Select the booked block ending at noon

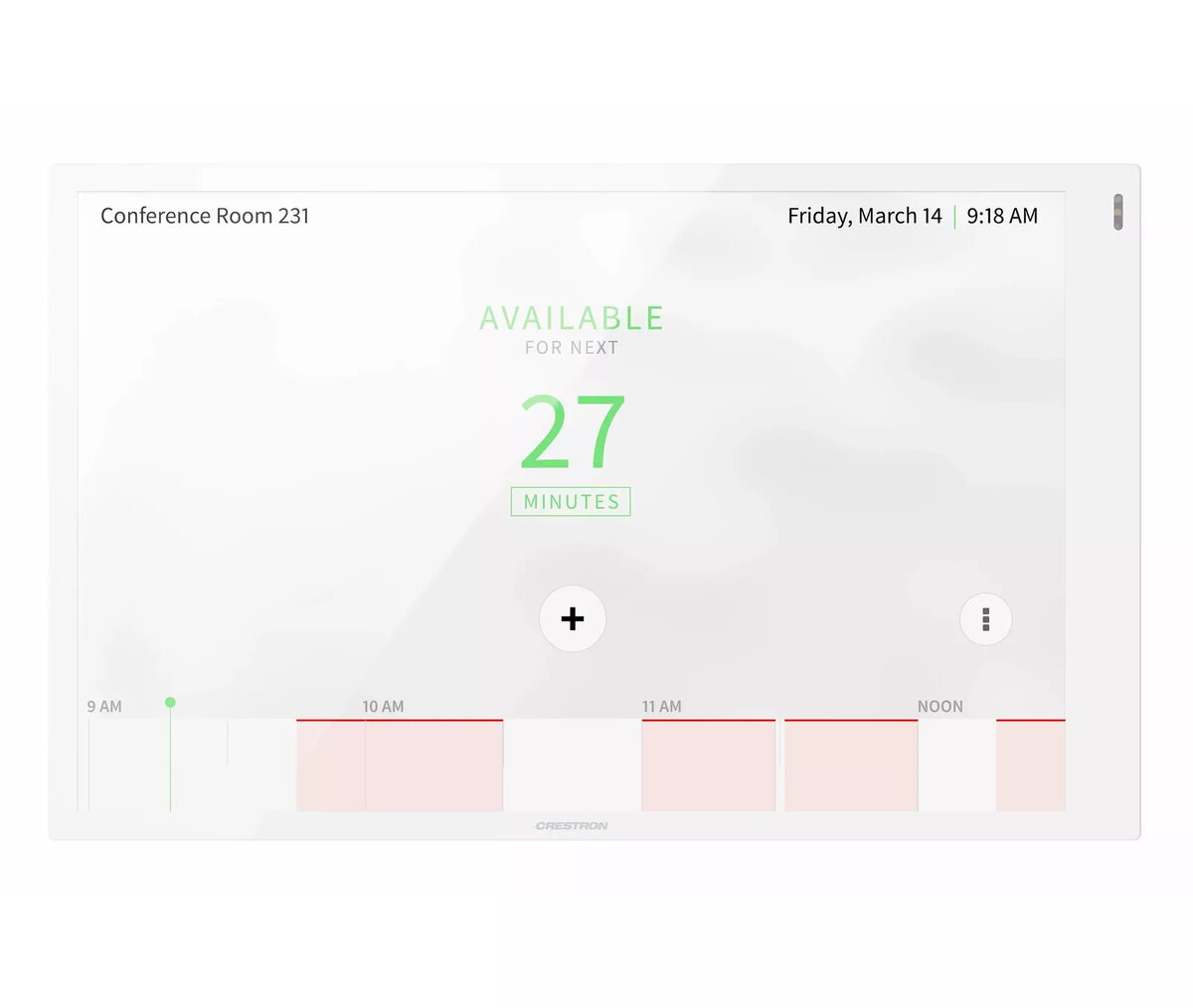851,765
